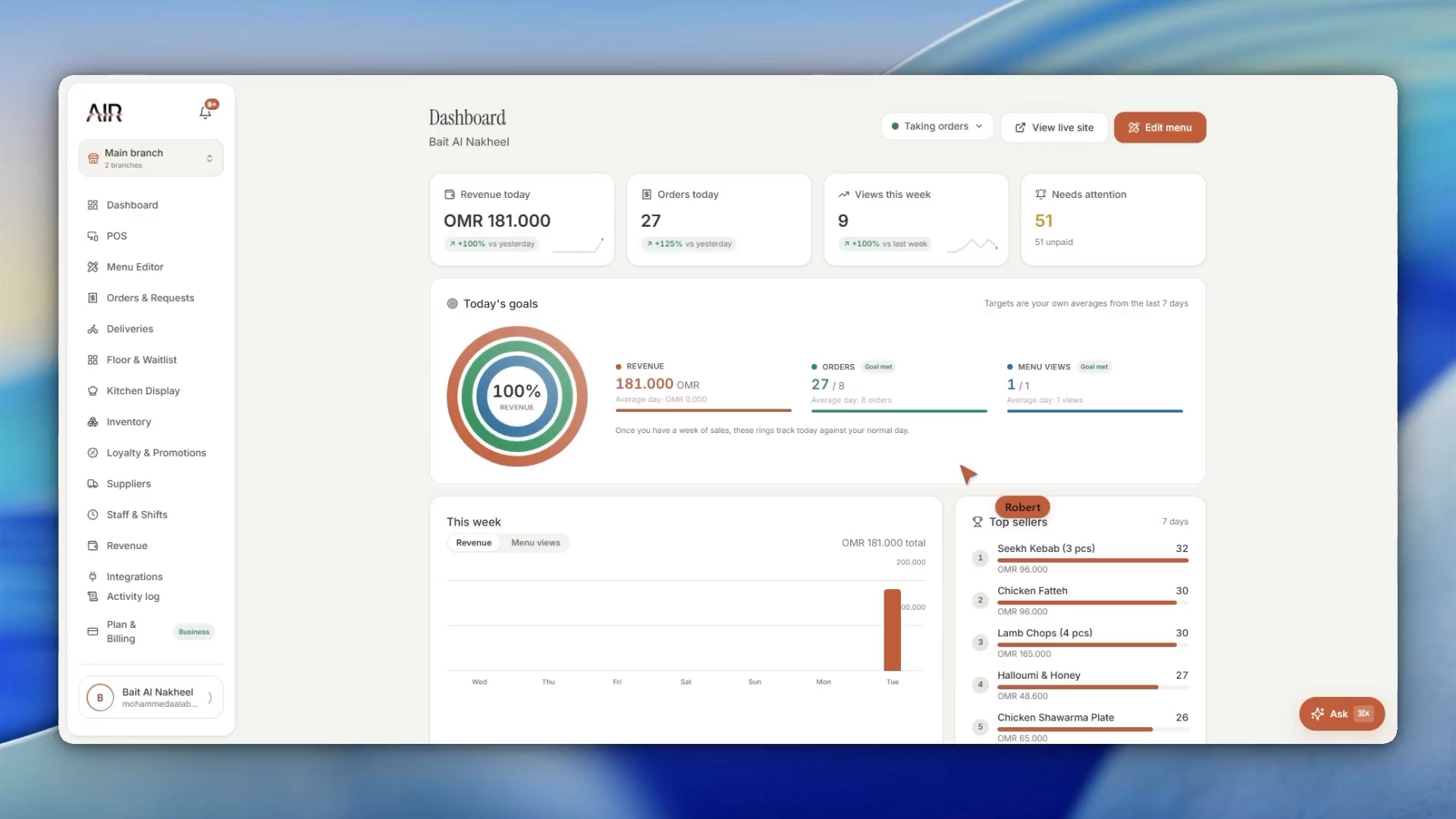The height and width of the screenshot is (819, 1456).
Task: Click the 51 unpaid text
Action: [x=1053, y=242]
